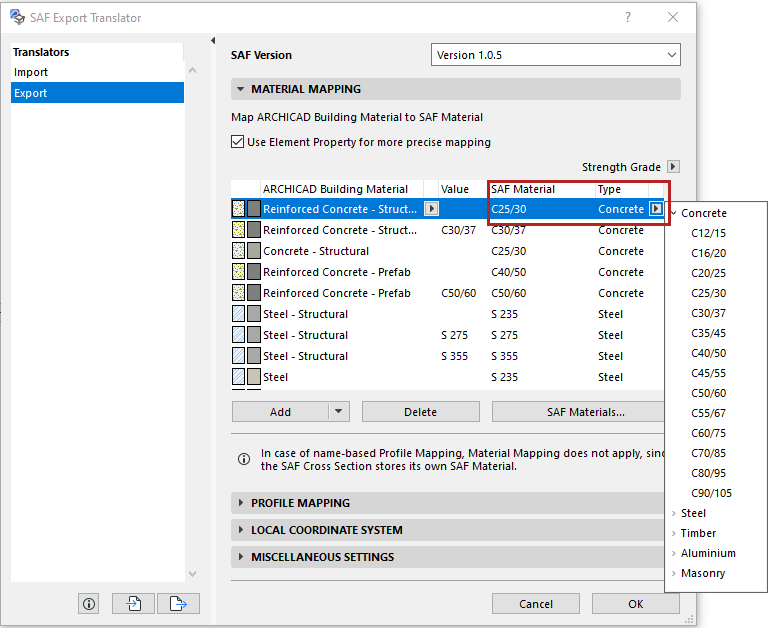This screenshot has width=770, height=628.
Task: Open Strength Grade arrow popup
Action: [x=673, y=166]
